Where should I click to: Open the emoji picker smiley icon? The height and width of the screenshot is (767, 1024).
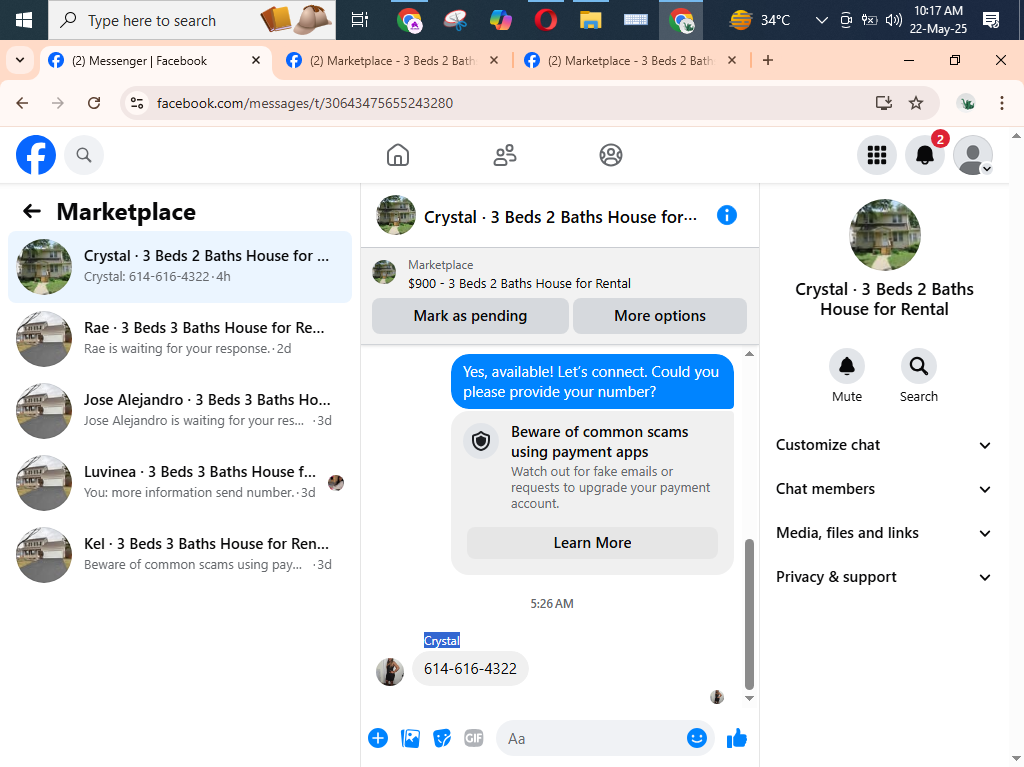point(697,738)
